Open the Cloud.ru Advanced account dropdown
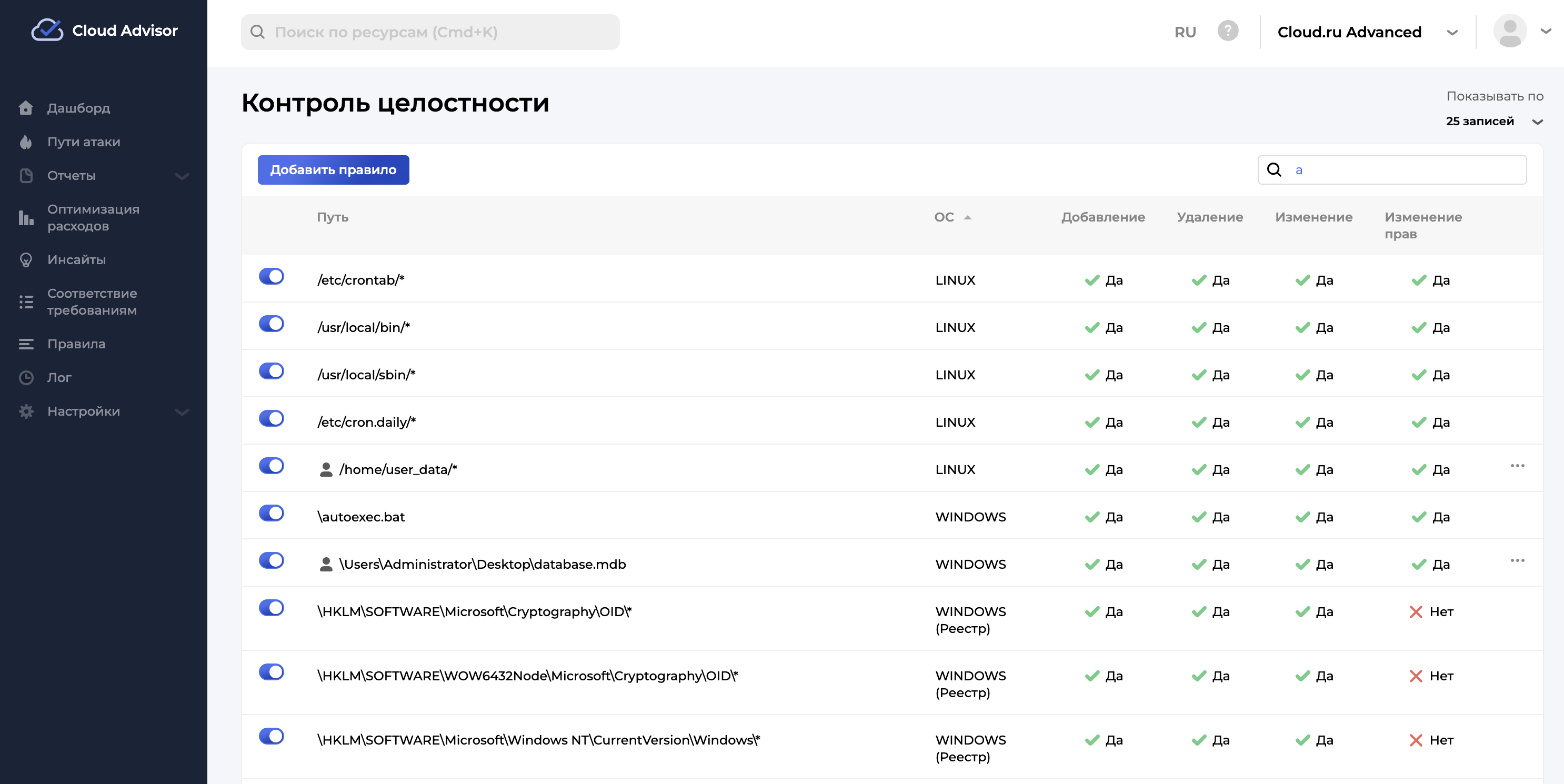This screenshot has height=784, width=1564. point(1366,32)
